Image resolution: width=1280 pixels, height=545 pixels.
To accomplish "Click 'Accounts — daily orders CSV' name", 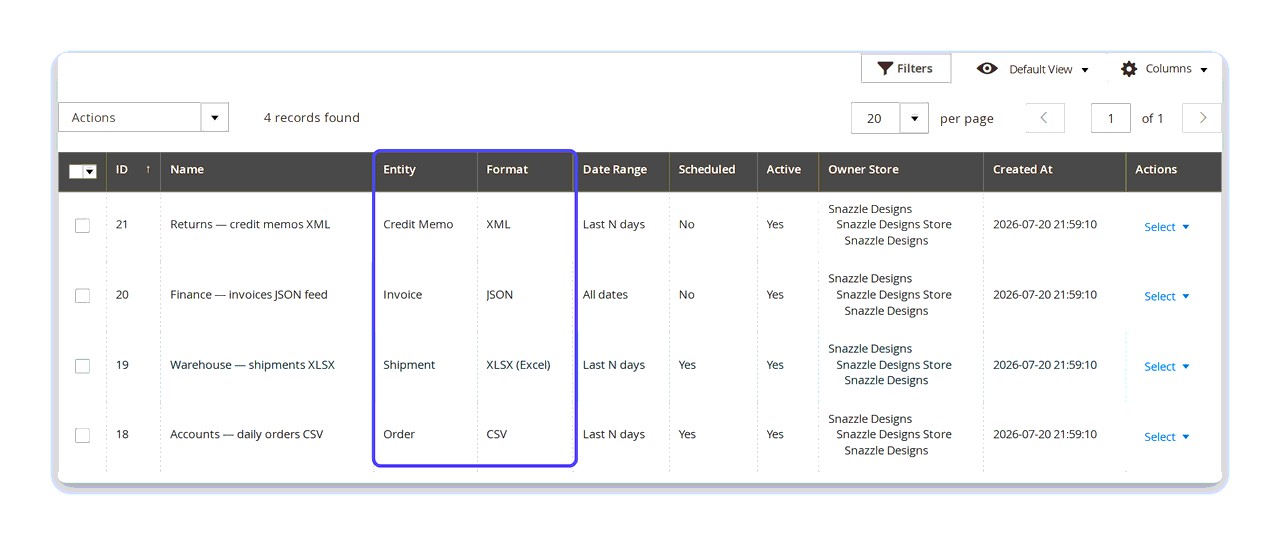I will (246, 435).
